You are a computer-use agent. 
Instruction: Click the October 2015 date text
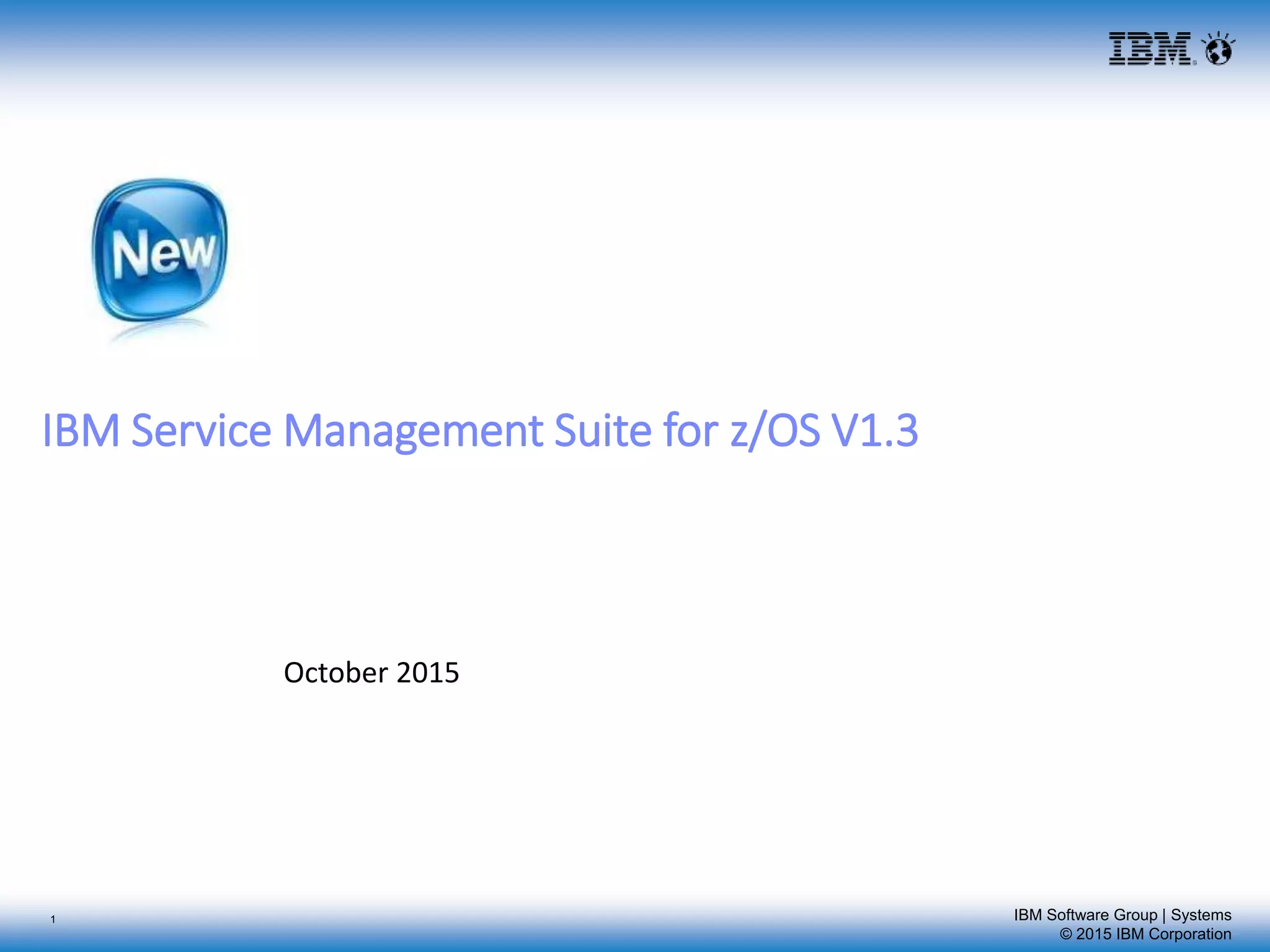[x=371, y=672]
